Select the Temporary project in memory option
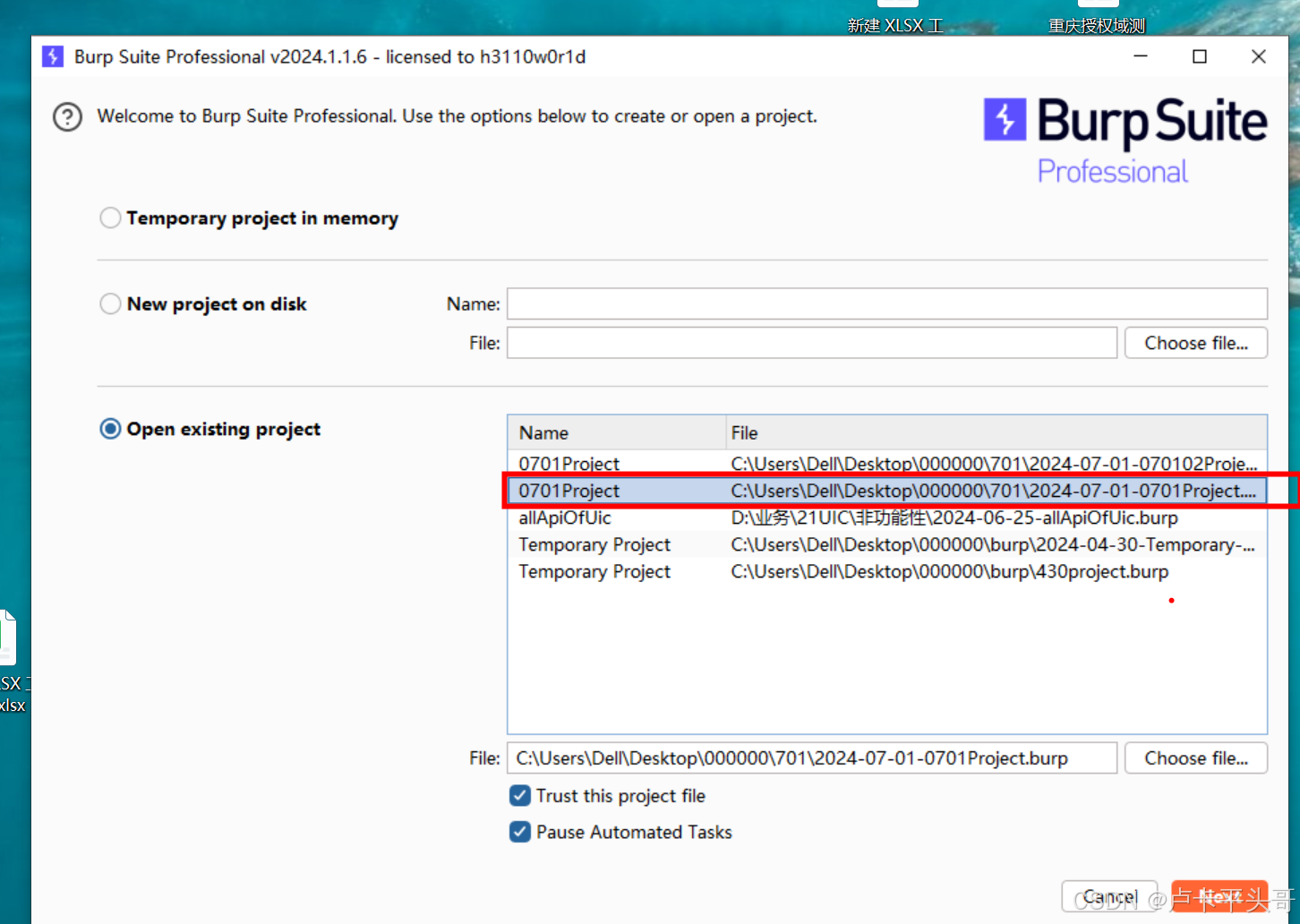Screen dimensions: 1300x924 110,218
